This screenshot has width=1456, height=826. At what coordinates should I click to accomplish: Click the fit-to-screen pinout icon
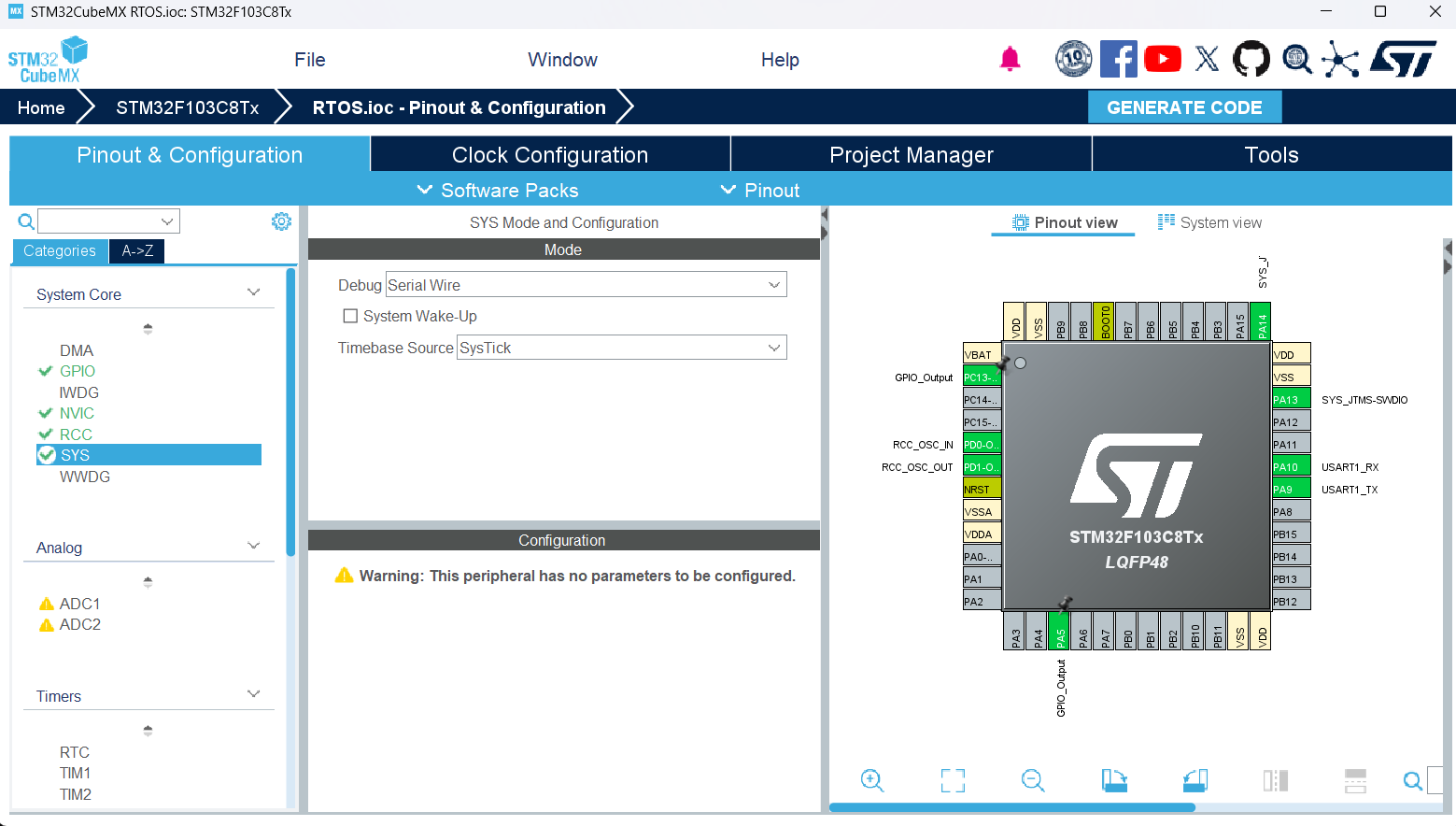pos(953,780)
